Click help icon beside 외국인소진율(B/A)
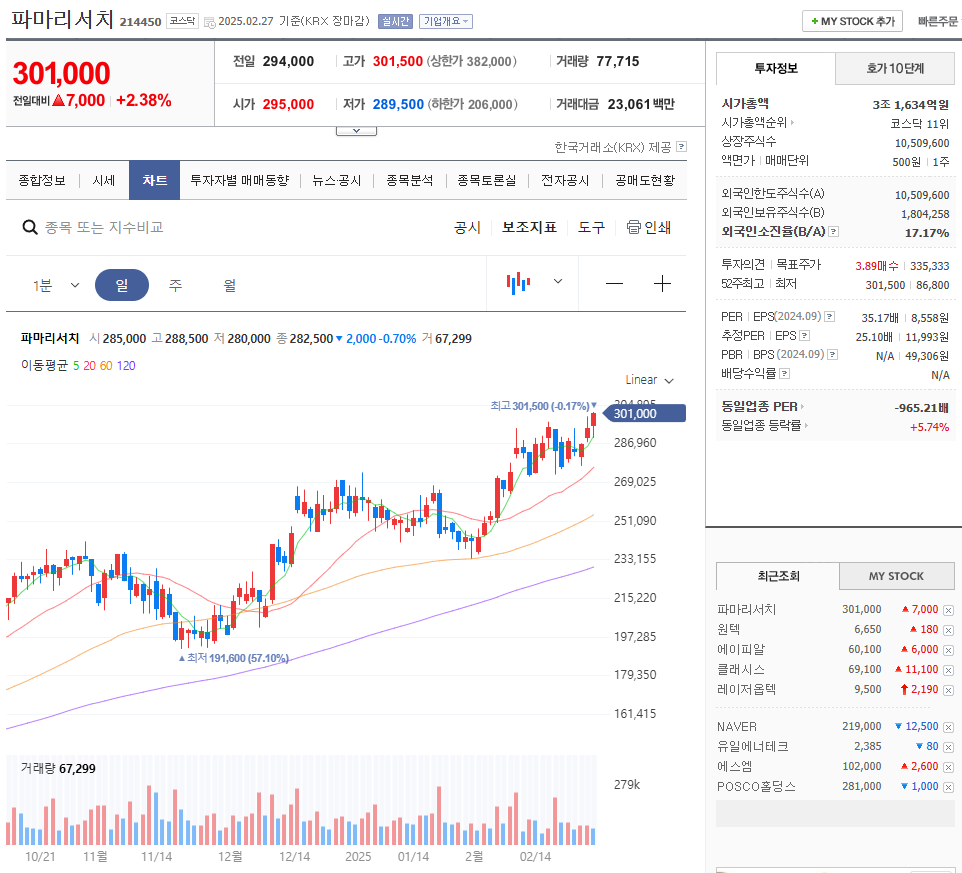The image size is (962, 873). 833,231
